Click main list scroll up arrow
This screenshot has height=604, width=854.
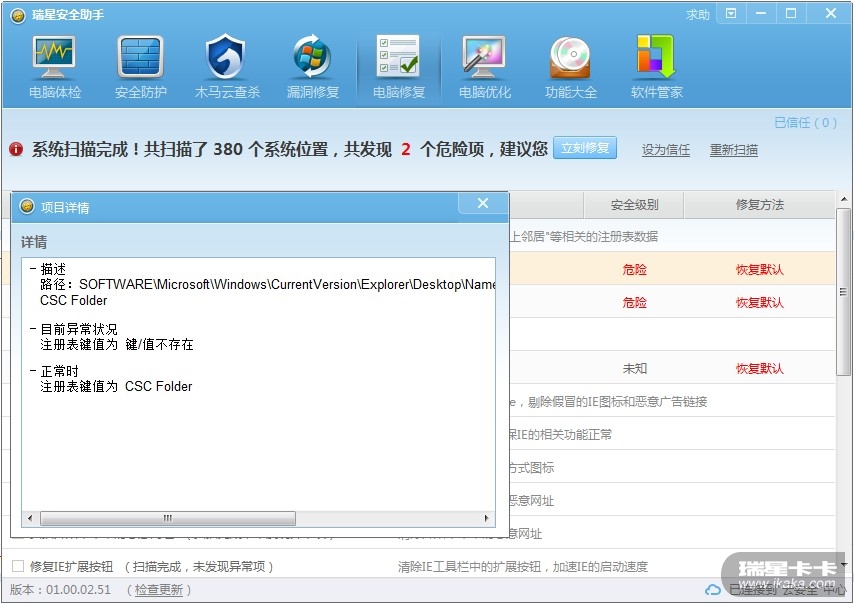point(844,199)
